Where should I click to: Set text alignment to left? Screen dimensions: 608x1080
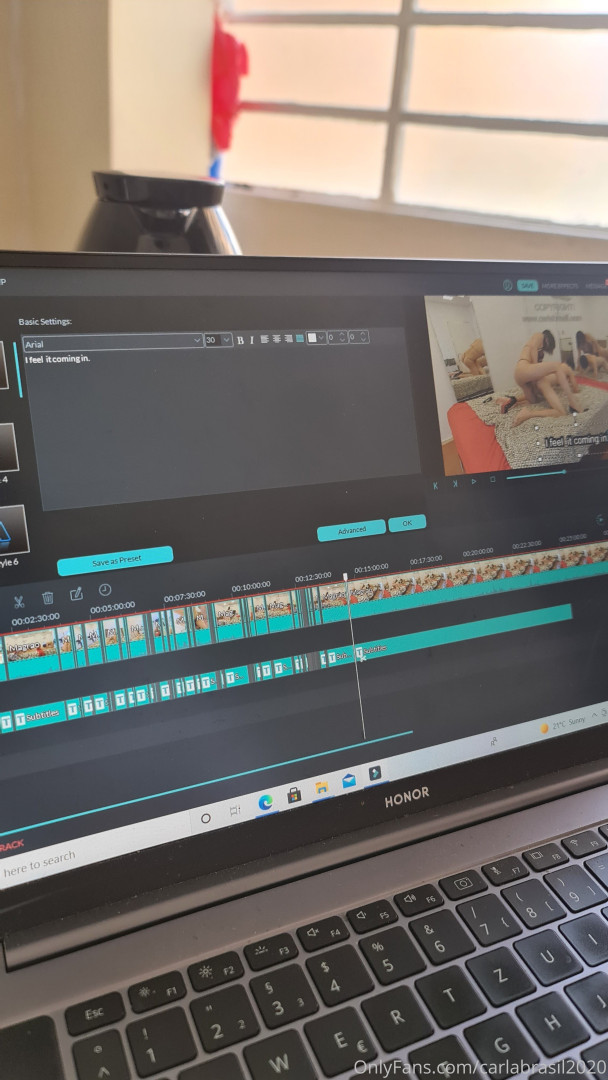[x=265, y=339]
